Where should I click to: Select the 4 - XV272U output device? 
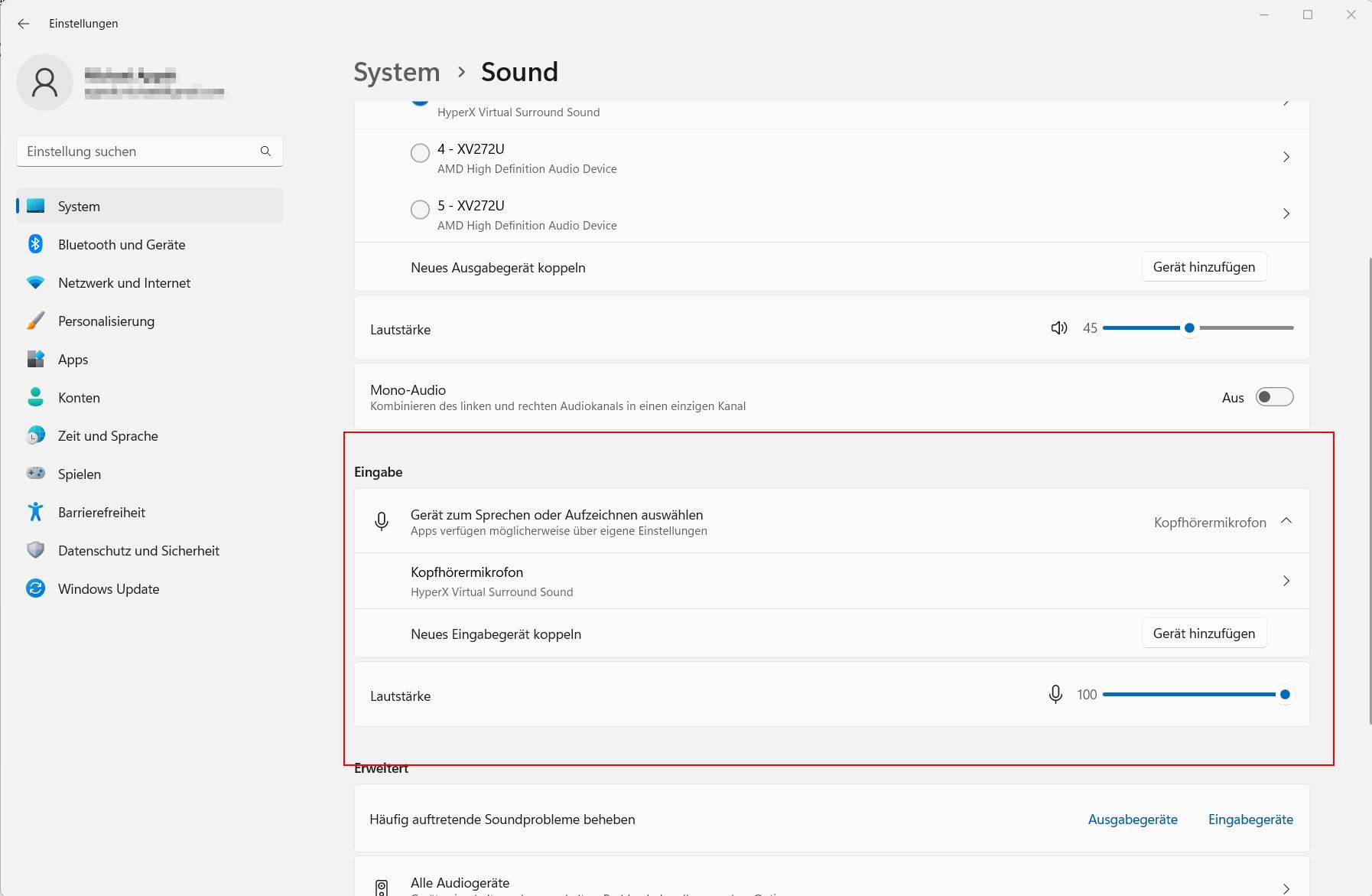(x=420, y=153)
